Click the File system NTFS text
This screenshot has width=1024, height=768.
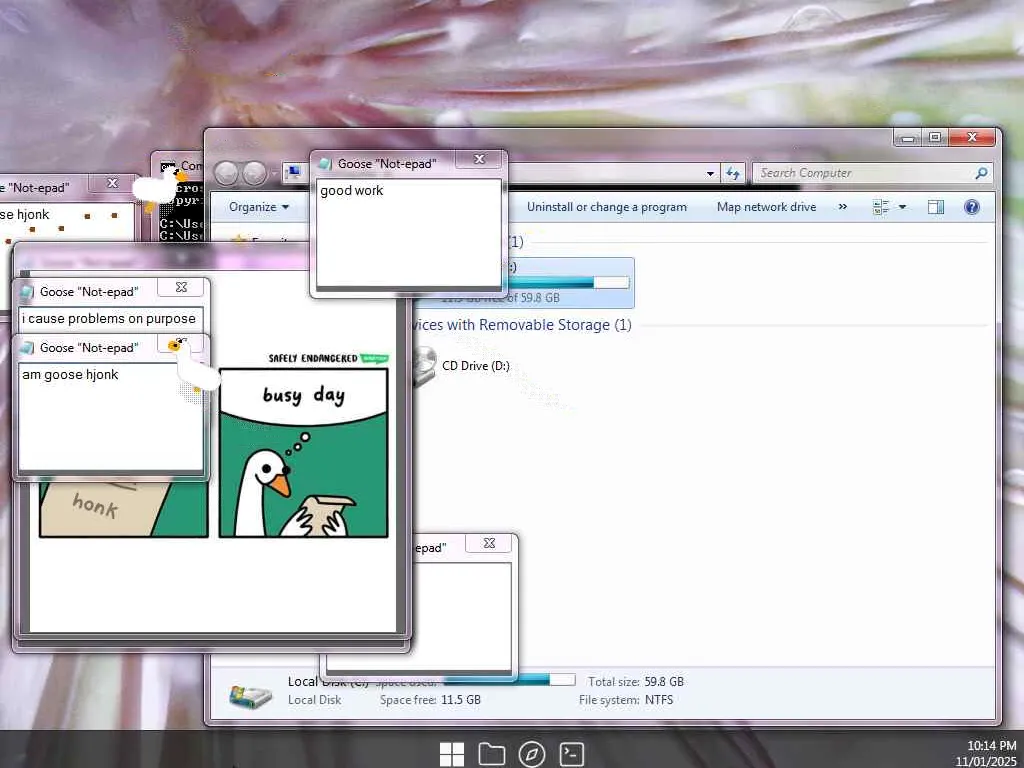click(626, 700)
